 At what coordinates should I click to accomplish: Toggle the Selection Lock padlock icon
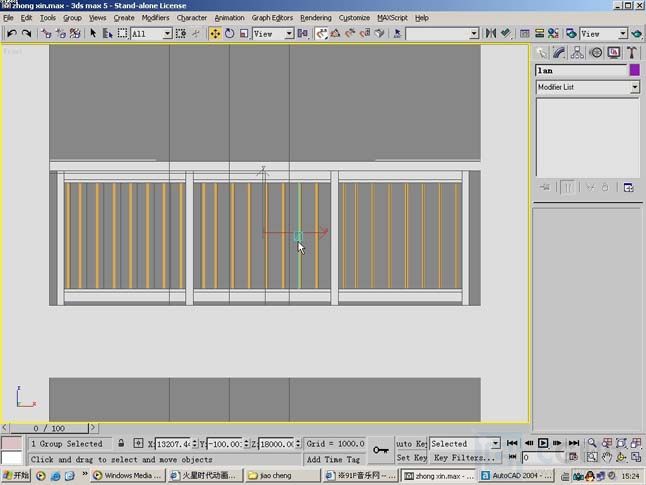coord(121,443)
